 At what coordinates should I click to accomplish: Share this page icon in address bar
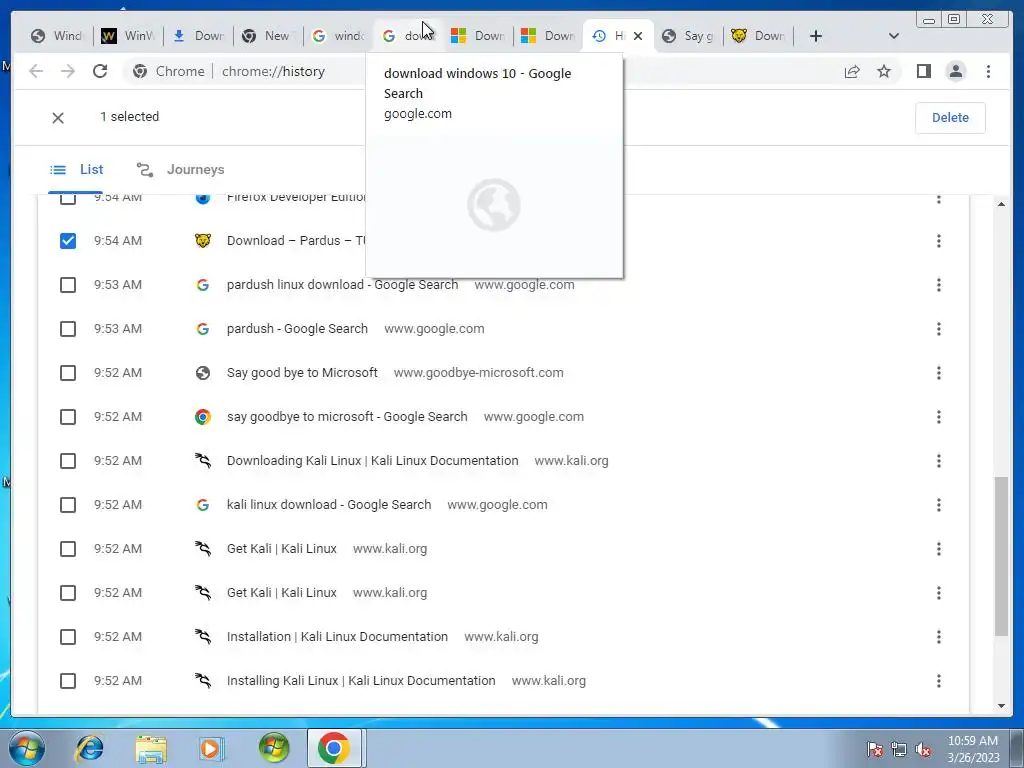click(852, 71)
